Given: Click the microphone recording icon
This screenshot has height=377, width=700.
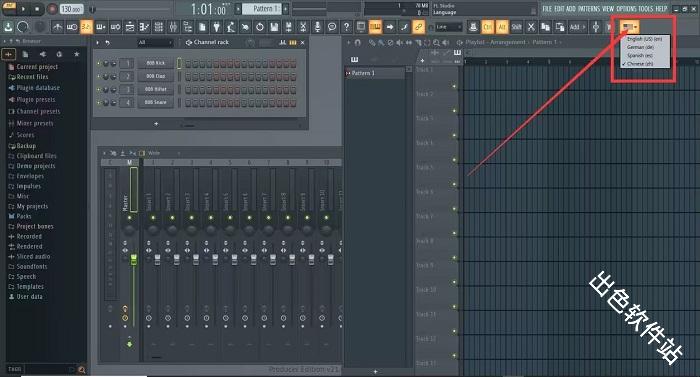Looking at the screenshot, I should click(x=317, y=27).
